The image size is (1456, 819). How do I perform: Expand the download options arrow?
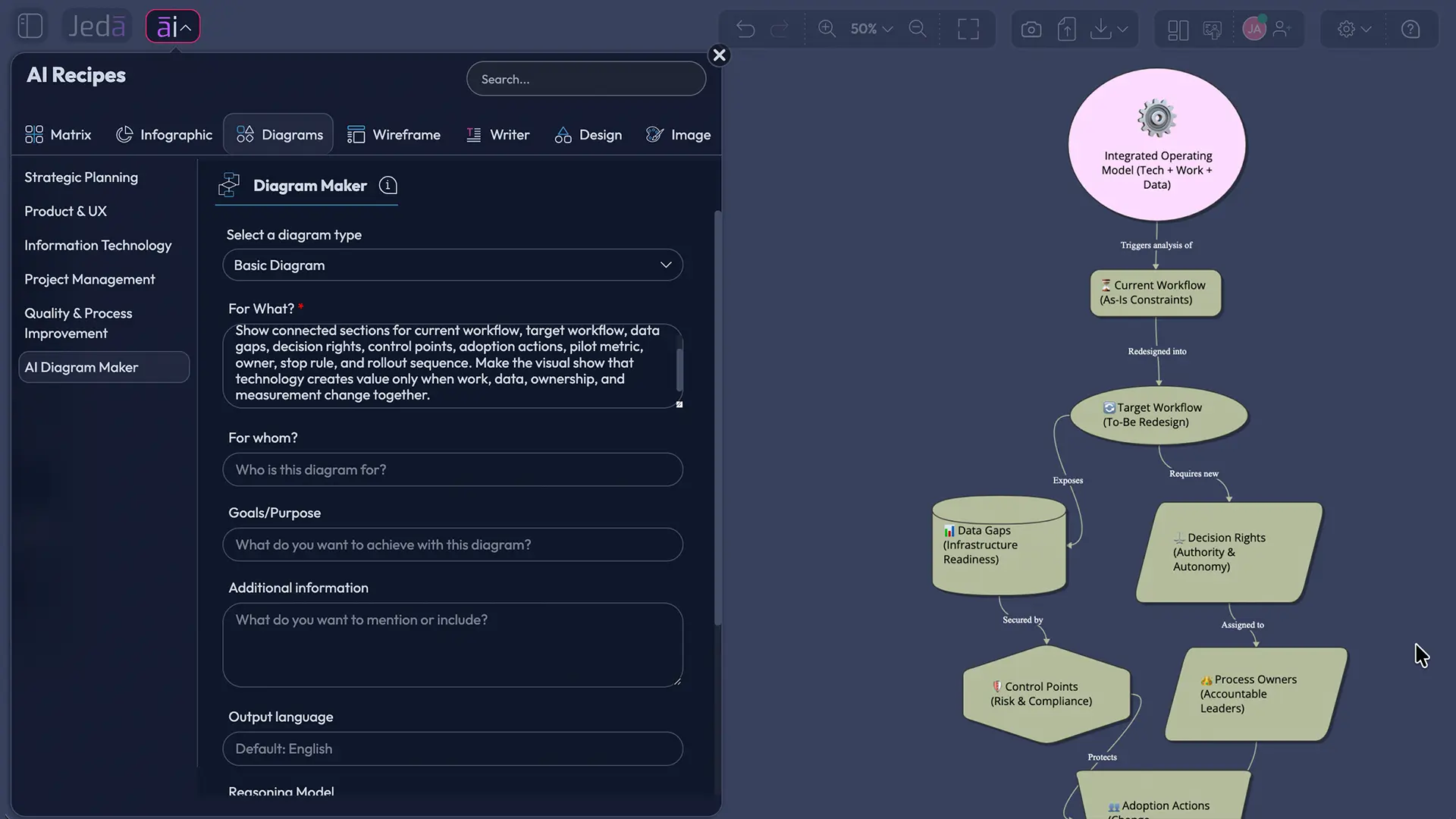click(x=1123, y=30)
